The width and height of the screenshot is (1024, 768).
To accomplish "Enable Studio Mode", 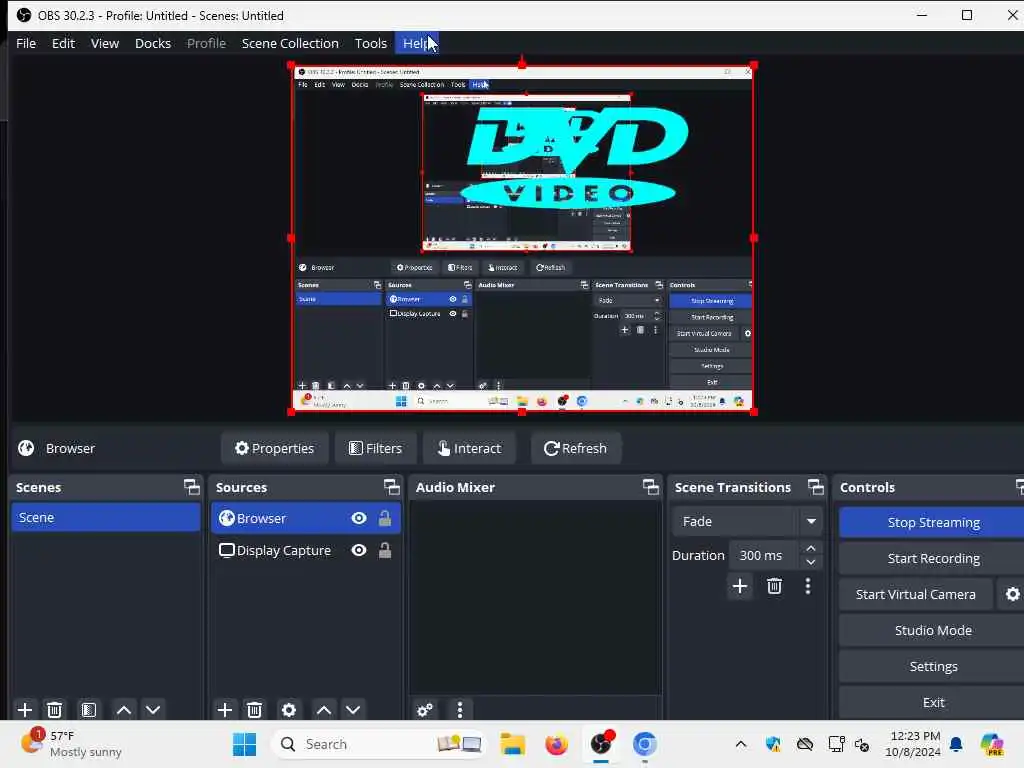I will pos(933,630).
